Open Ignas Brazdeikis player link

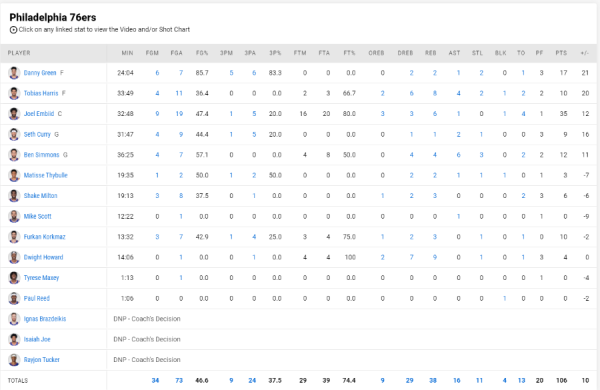click(45, 319)
